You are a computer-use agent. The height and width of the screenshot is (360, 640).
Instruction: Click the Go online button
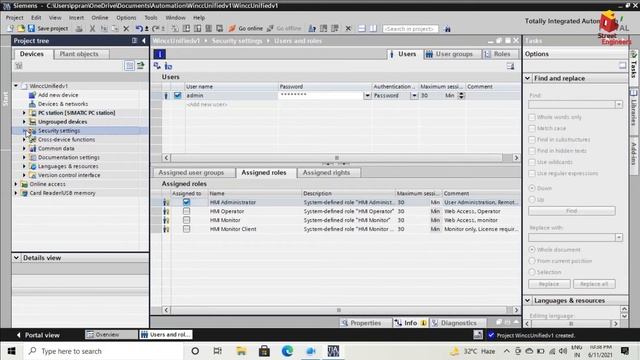point(246,29)
